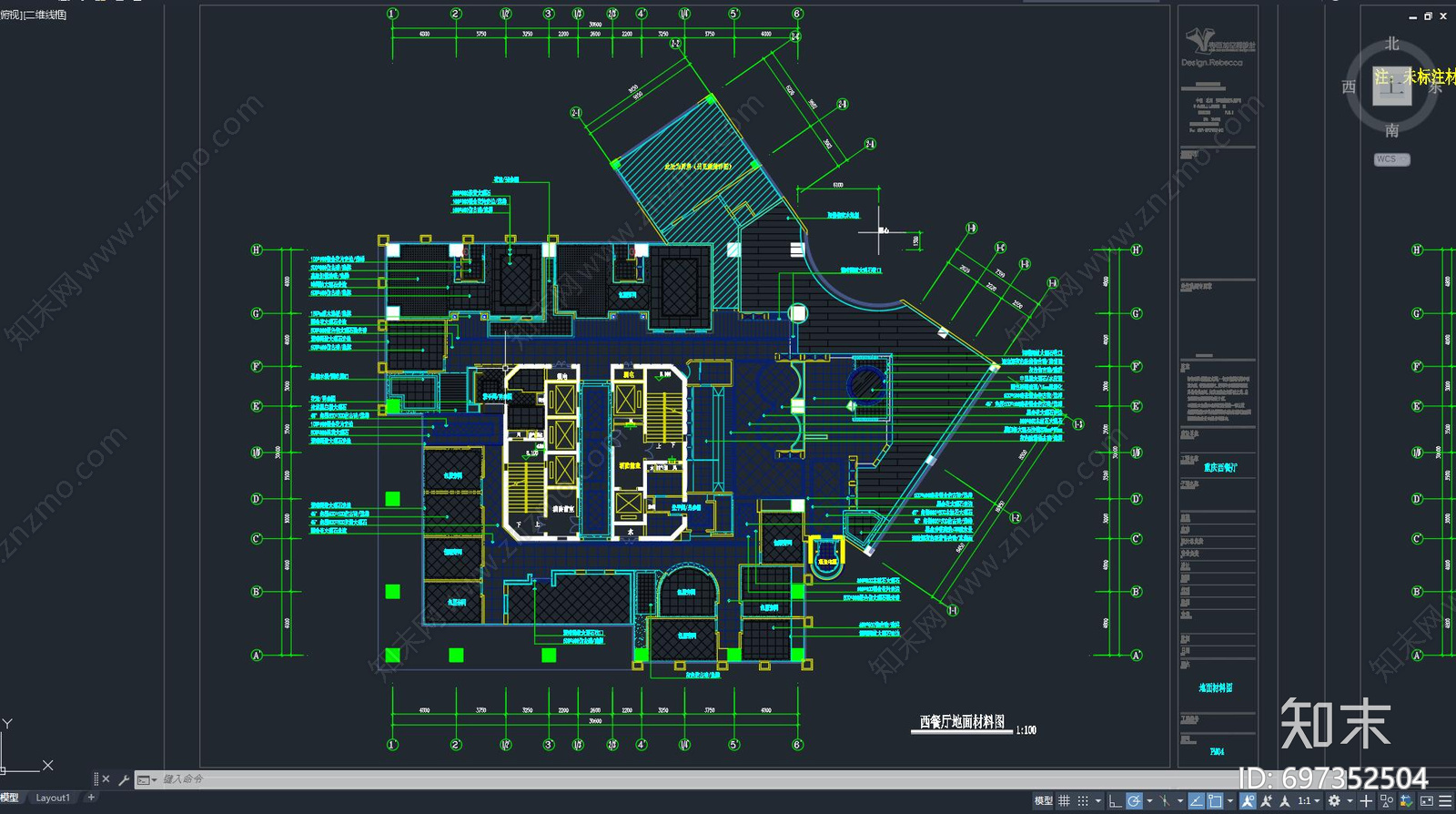Click the 模型 status bar button
The image size is (1456, 814).
coord(1044,801)
